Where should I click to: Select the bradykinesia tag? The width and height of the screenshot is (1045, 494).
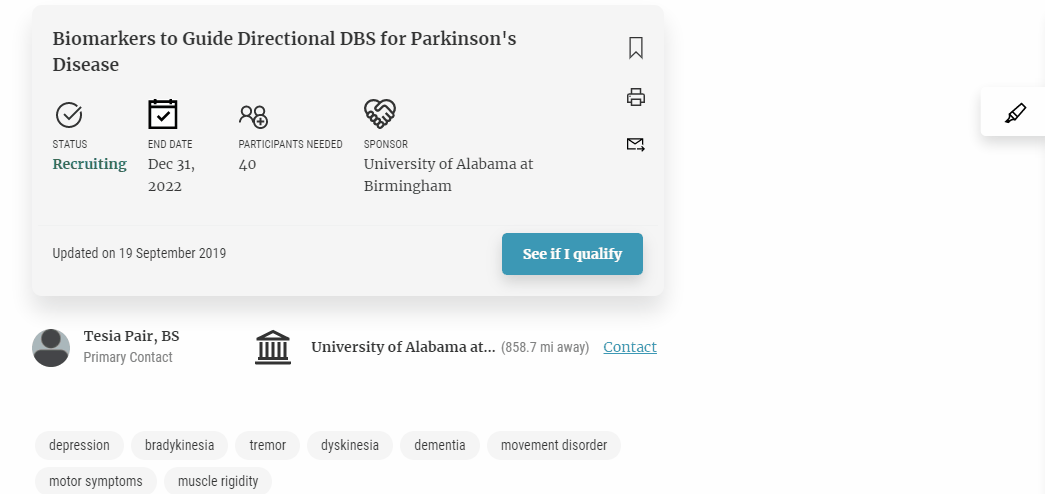(180, 445)
